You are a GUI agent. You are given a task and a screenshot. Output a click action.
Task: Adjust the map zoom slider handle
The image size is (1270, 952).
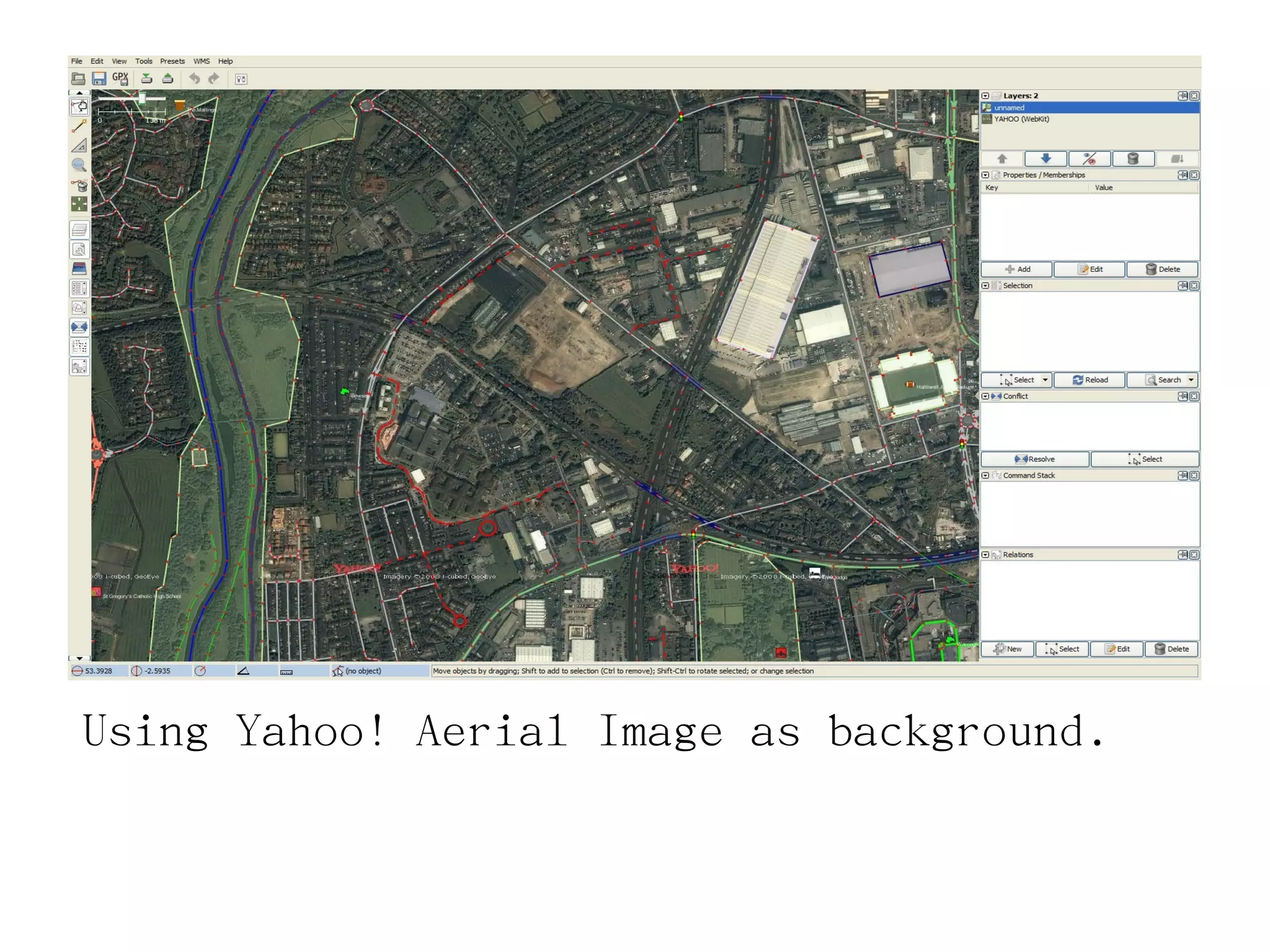142,98
